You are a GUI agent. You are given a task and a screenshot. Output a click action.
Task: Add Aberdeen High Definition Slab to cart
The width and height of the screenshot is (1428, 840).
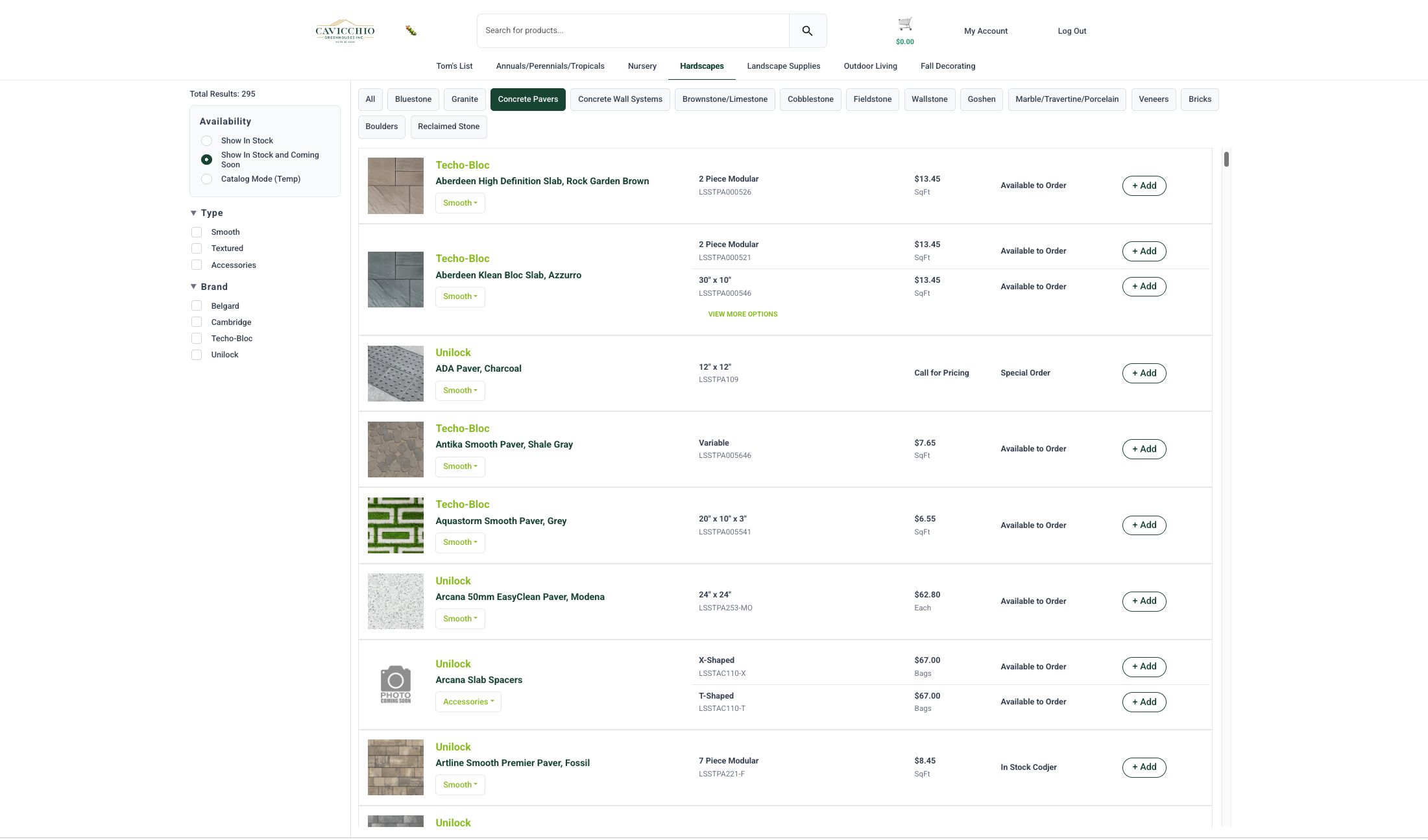point(1144,186)
